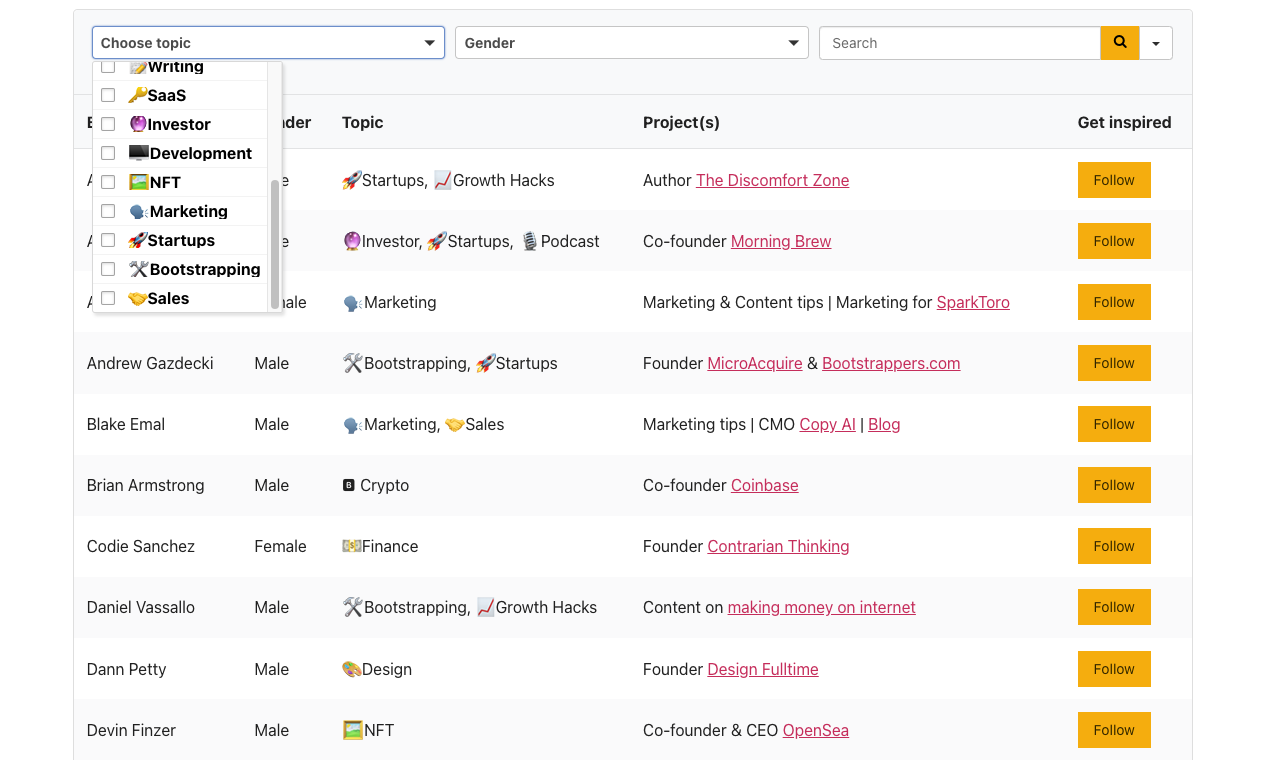
Task: Focus the Search input field
Action: point(960,43)
